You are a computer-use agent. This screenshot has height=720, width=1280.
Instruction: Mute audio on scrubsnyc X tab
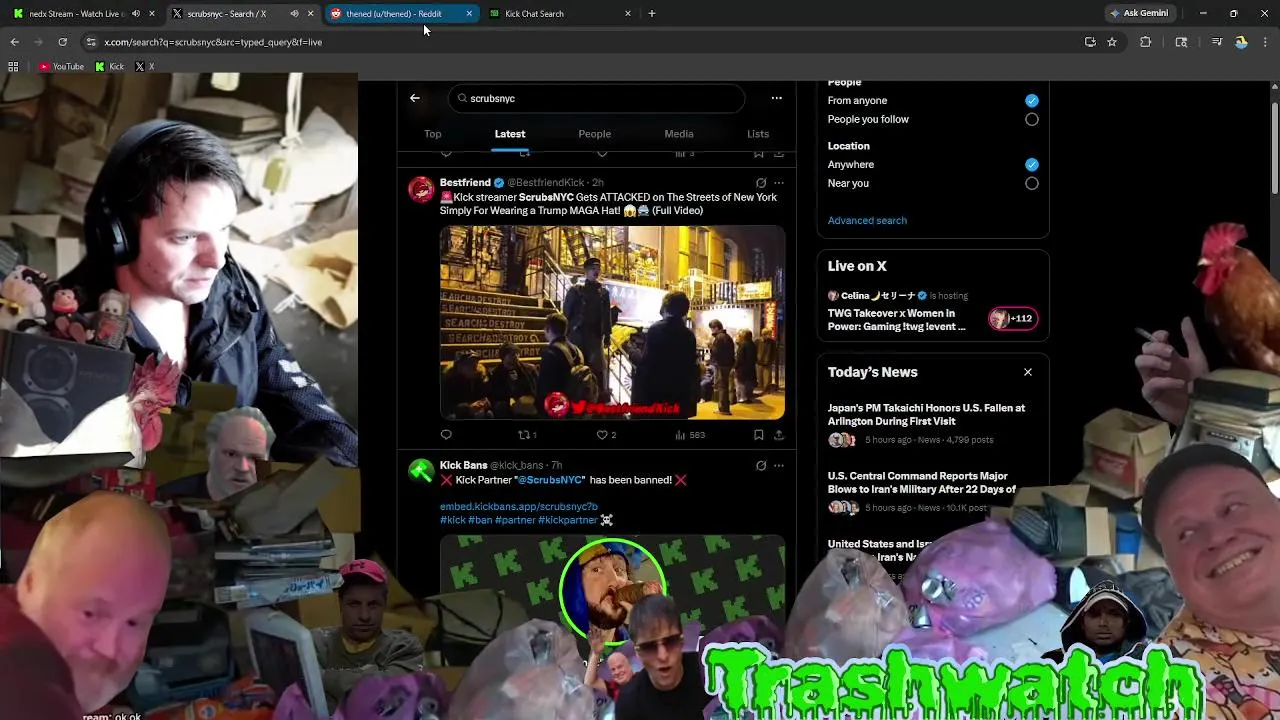point(294,14)
